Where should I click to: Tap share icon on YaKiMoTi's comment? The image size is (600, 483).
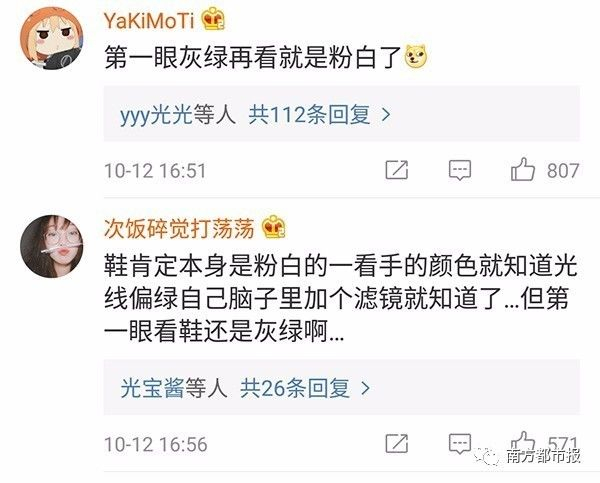(x=397, y=170)
